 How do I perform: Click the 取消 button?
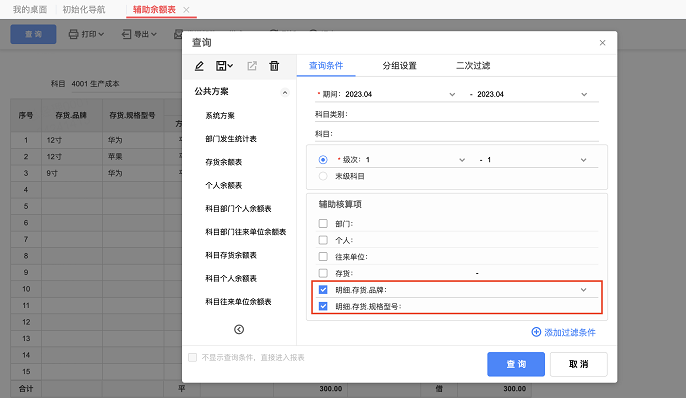pos(579,364)
